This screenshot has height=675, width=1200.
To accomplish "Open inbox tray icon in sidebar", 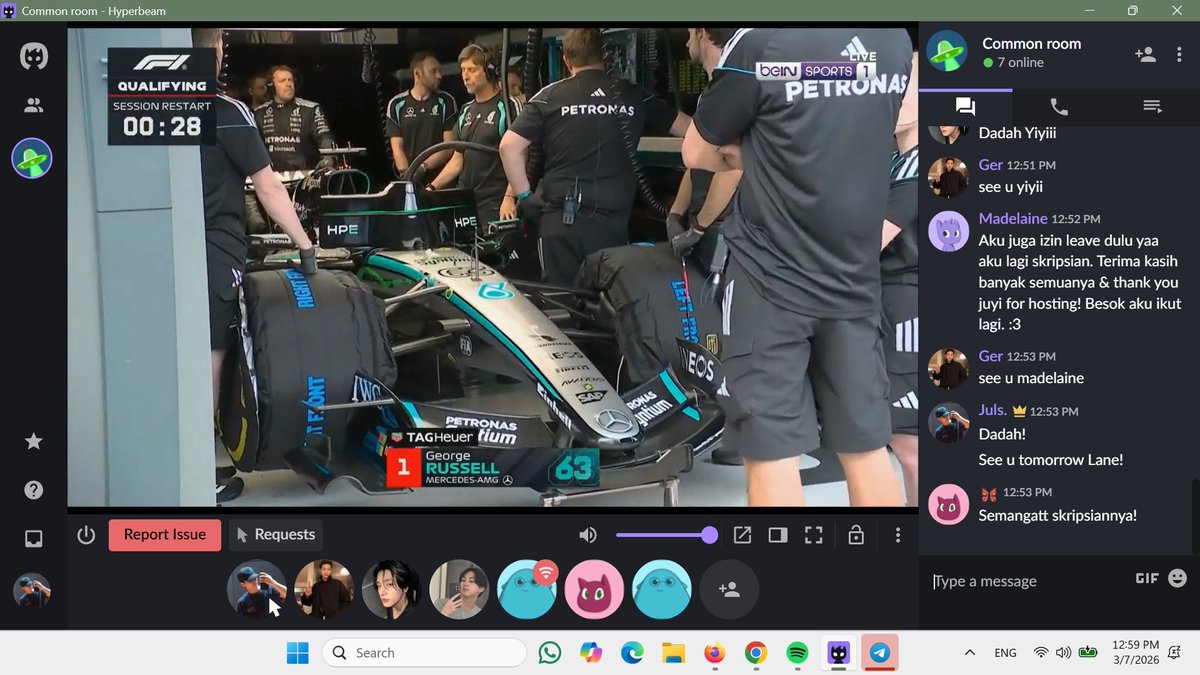I will 33,539.
